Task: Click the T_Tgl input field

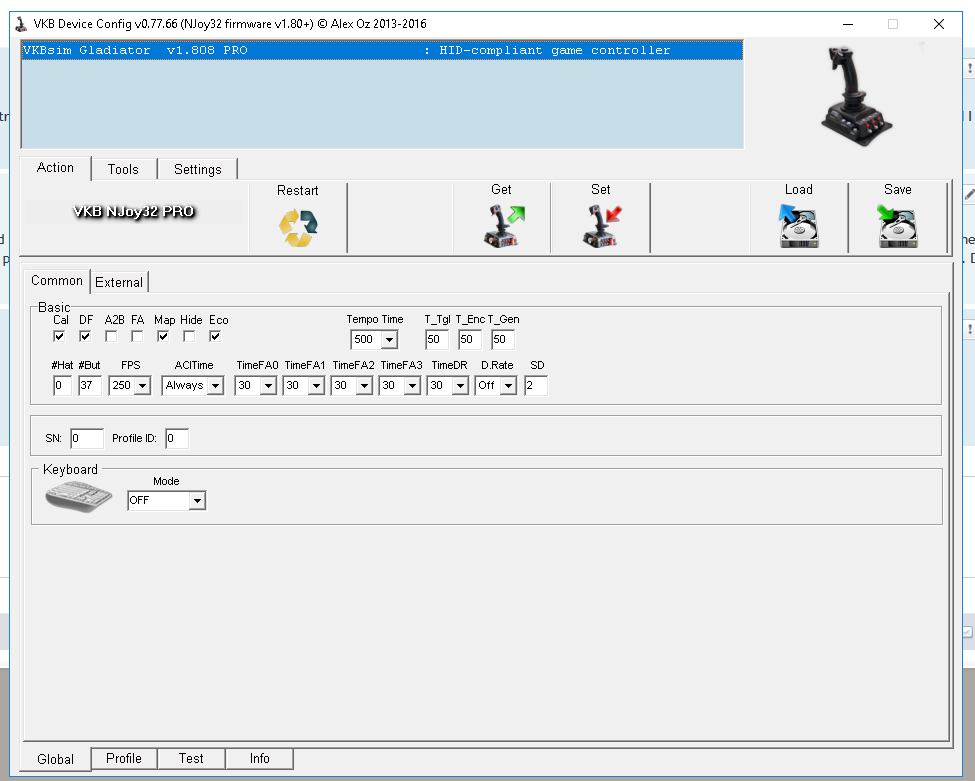Action: [x=437, y=340]
